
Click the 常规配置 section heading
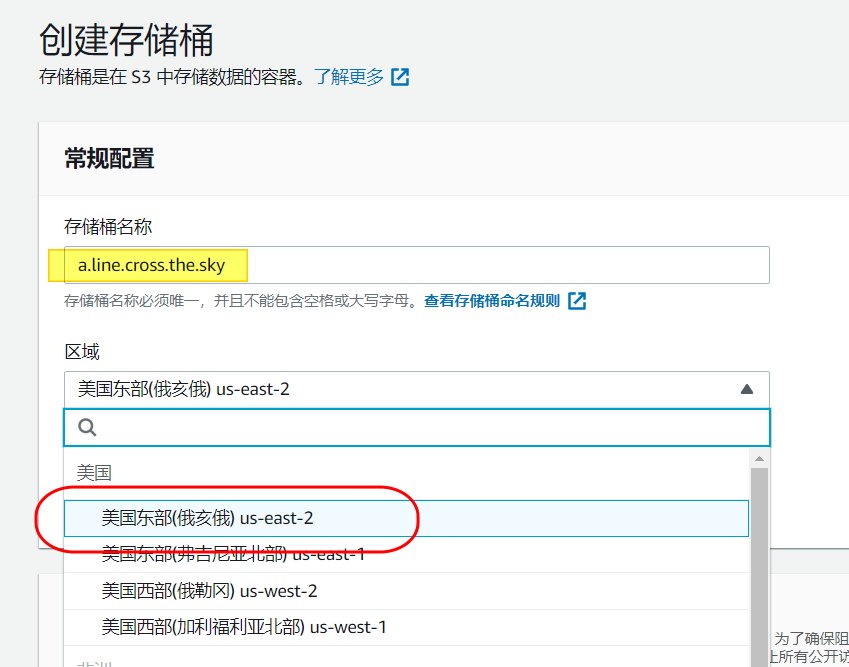(x=109, y=158)
